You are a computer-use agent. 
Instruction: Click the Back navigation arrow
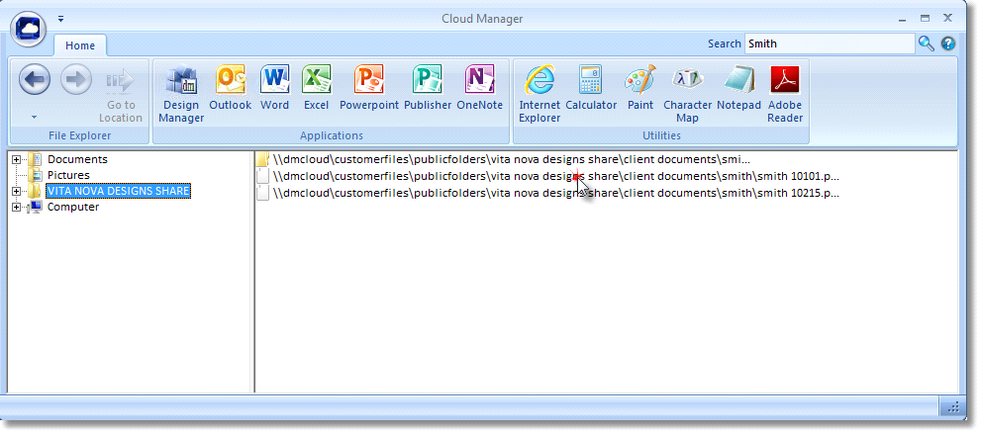(34, 79)
